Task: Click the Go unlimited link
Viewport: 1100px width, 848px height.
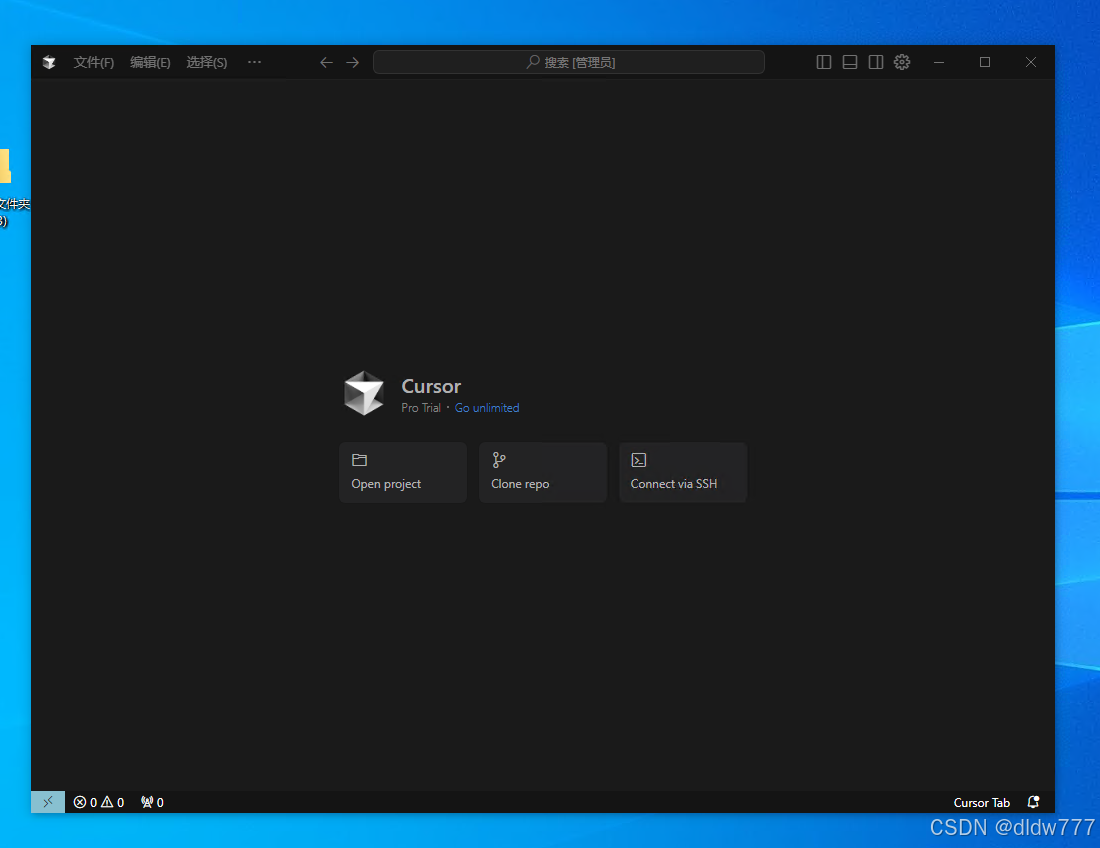Action: click(487, 408)
